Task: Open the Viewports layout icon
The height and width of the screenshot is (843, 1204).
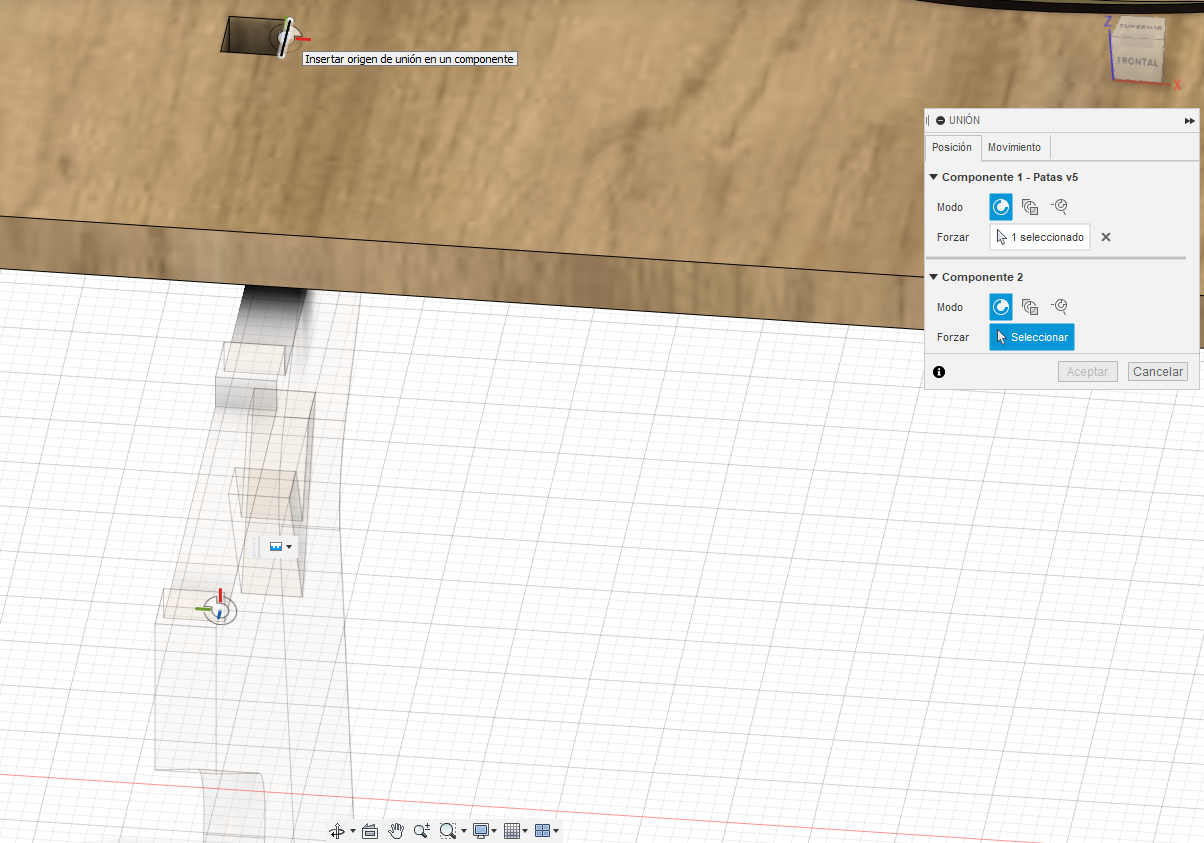Action: coord(542,831)
